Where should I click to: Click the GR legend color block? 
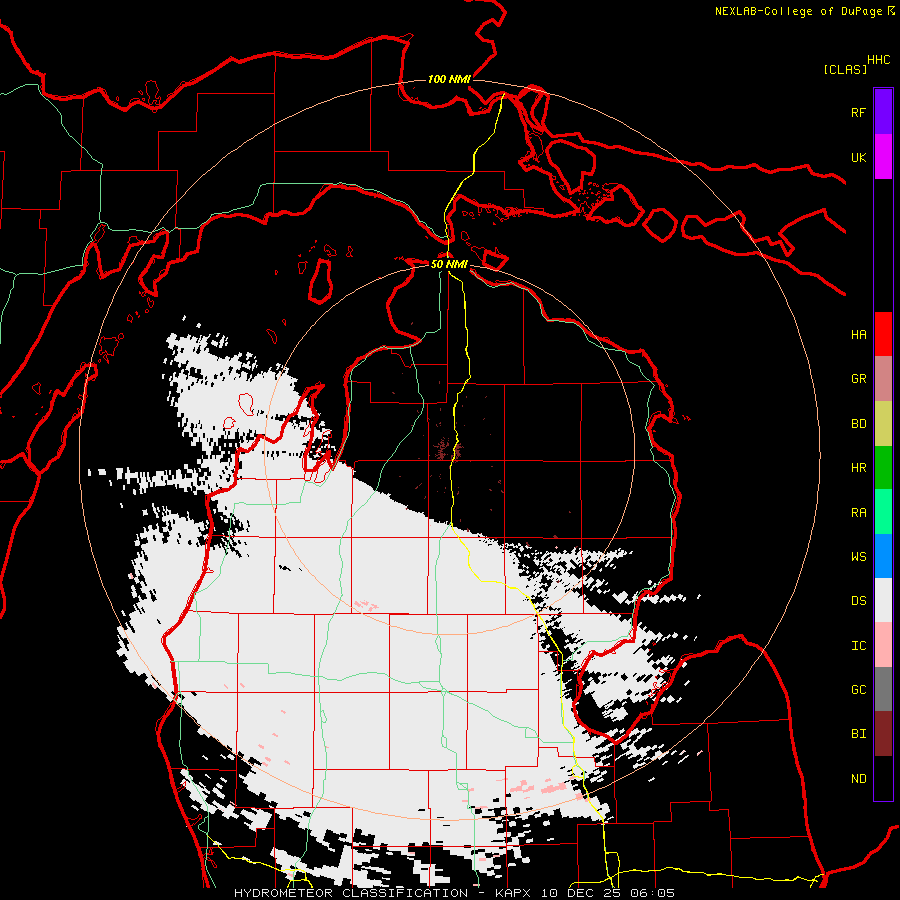tap(883, 378)
